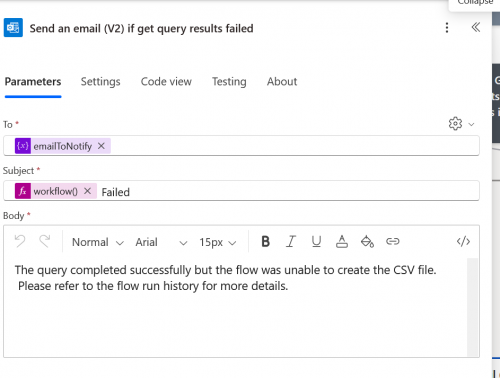Expand the Normal paragraph style dropdown
The width and height of the screenshot is (500, 378).
[x=98, y=242]
